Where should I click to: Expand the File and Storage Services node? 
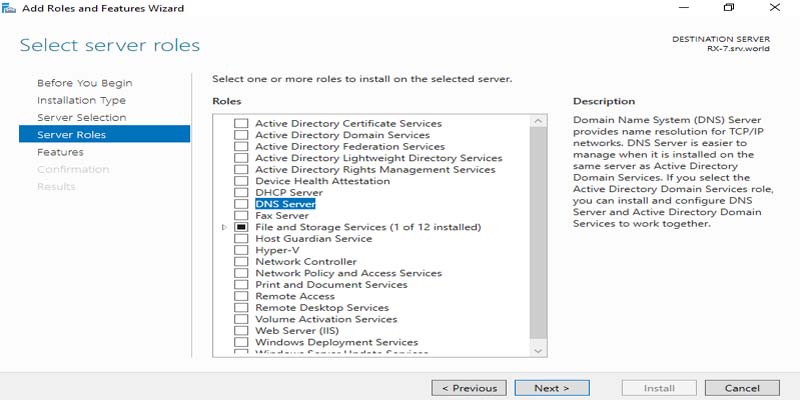(224, 227)
